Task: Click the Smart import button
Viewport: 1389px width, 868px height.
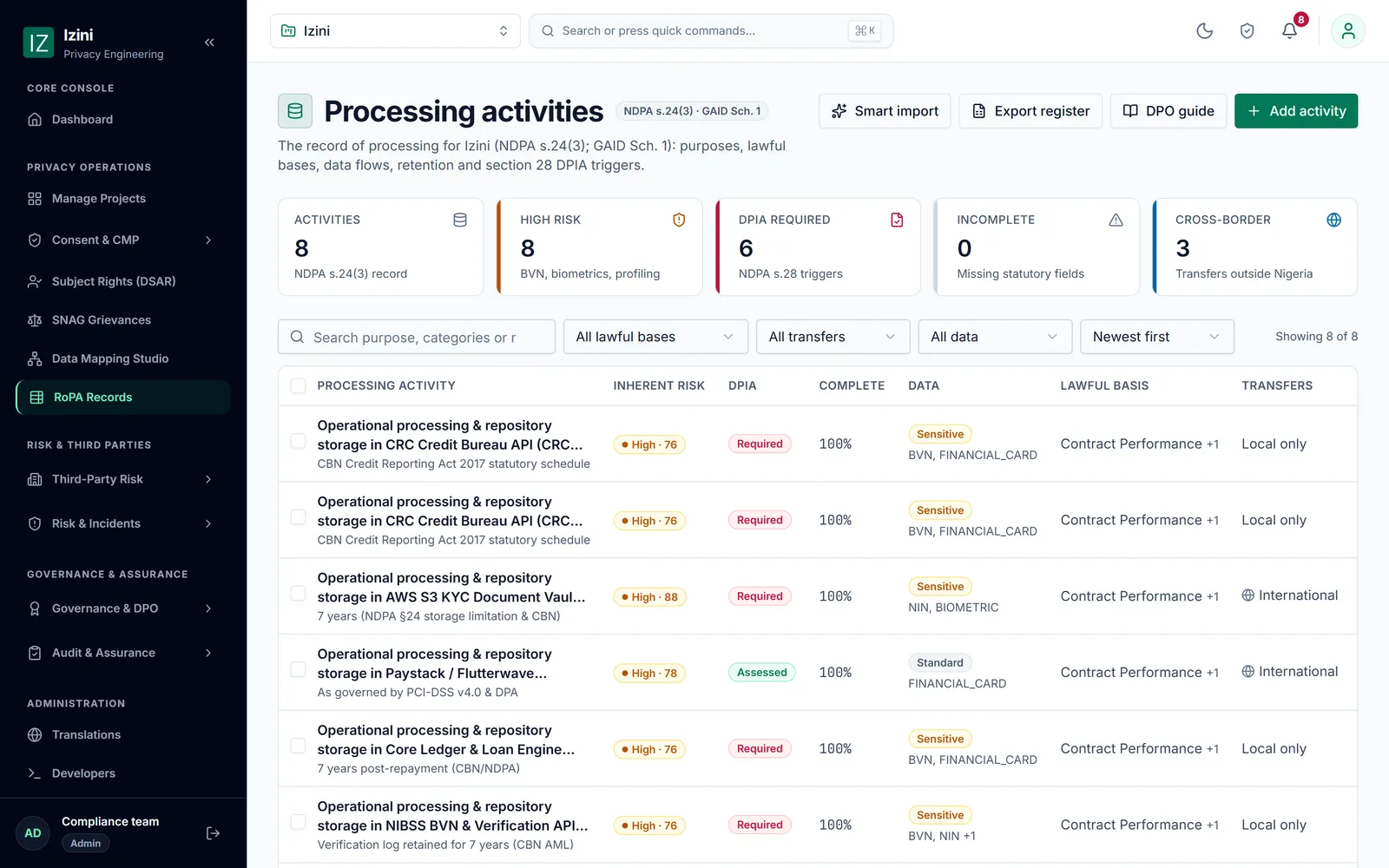Action: click(885, 111)
